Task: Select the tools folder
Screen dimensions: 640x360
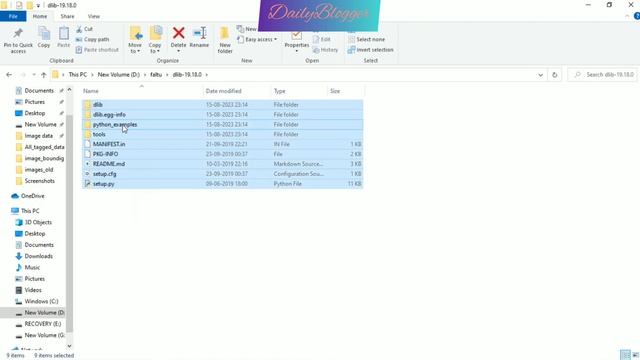Action: (222, 134)
